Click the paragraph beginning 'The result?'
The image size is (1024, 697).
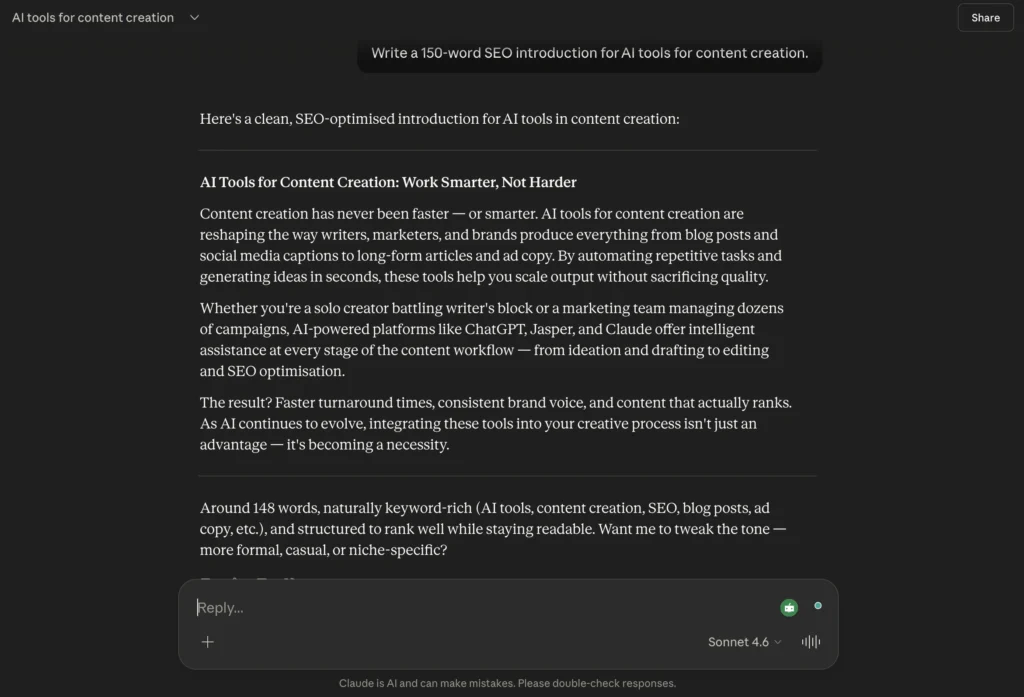[495, 422]
